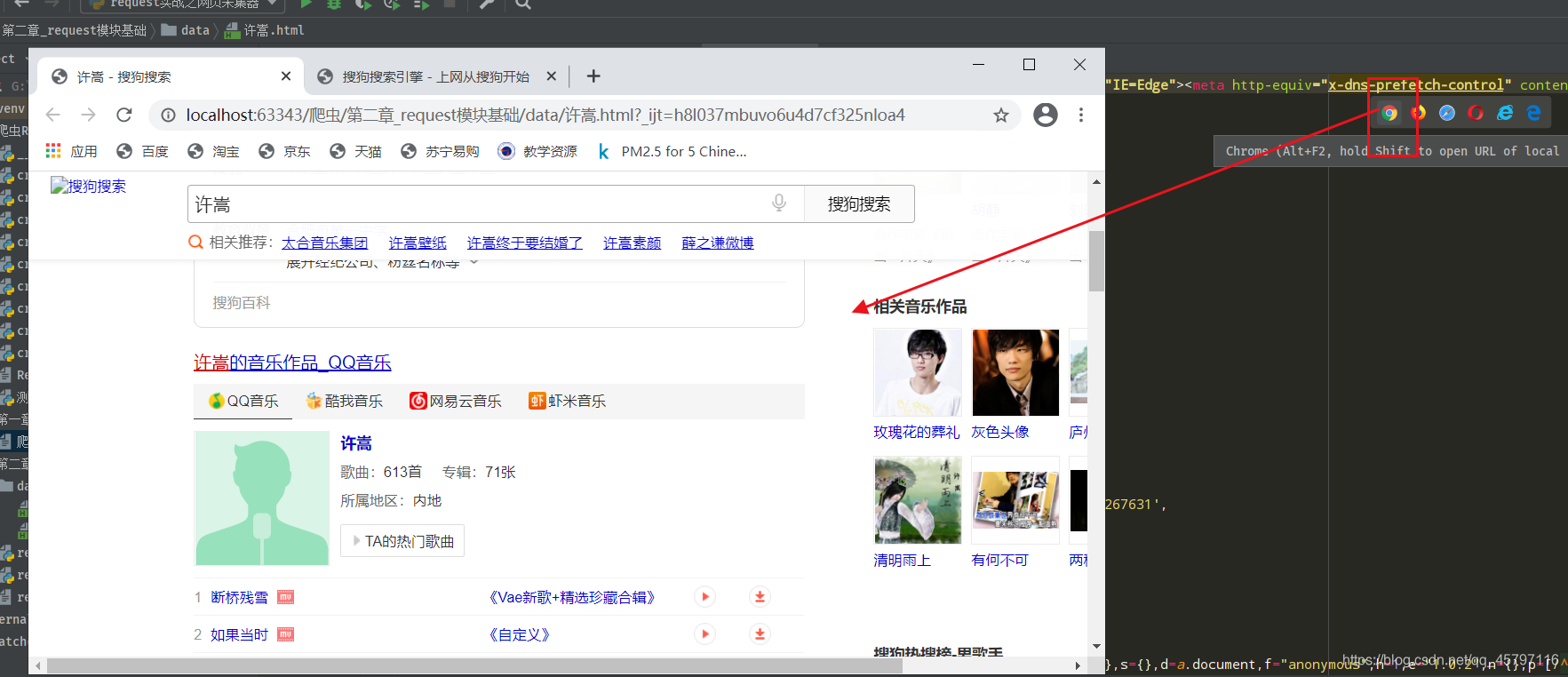Download song 如果当时
The image size is (1568, 677).
click(x=760, y=634)
